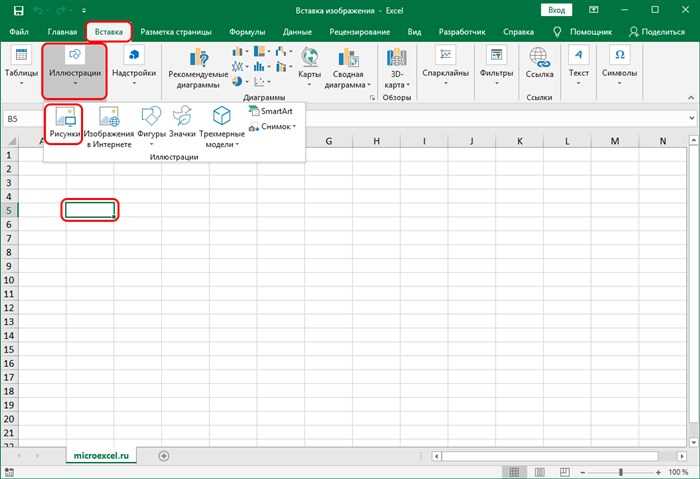The height and width of the screenshot is (479, 700).
Task: Switch to Page Layout view in status bar
Action: [x=540, y=472]
